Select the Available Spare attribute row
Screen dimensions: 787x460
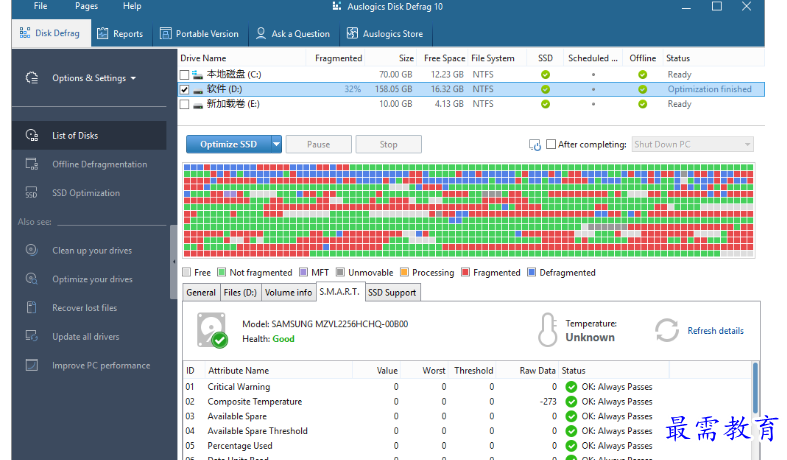click(x=468, y=416)
